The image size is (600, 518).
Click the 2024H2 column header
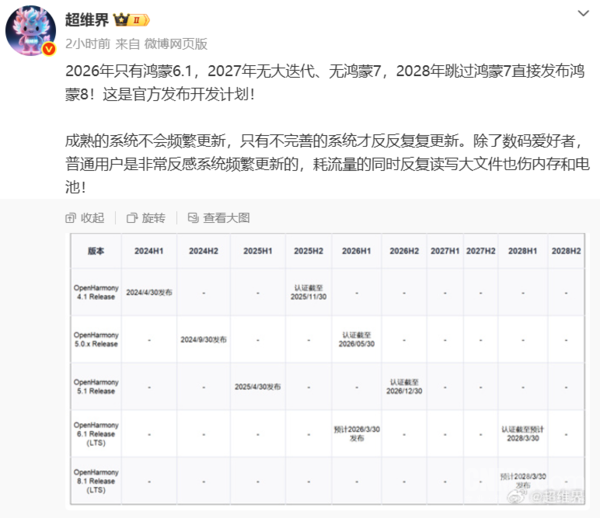pos(204,251)
